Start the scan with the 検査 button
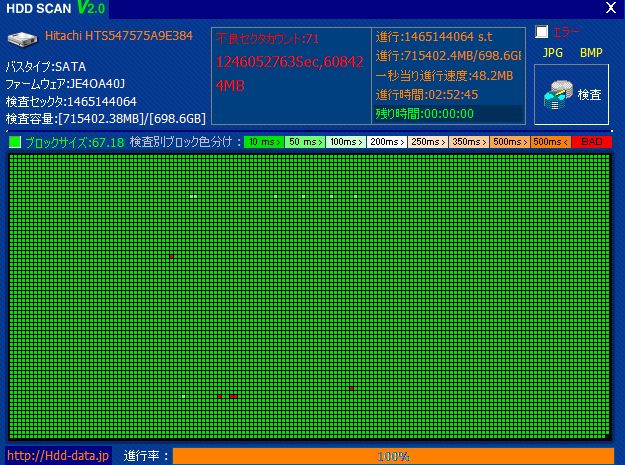 (571, 94)
